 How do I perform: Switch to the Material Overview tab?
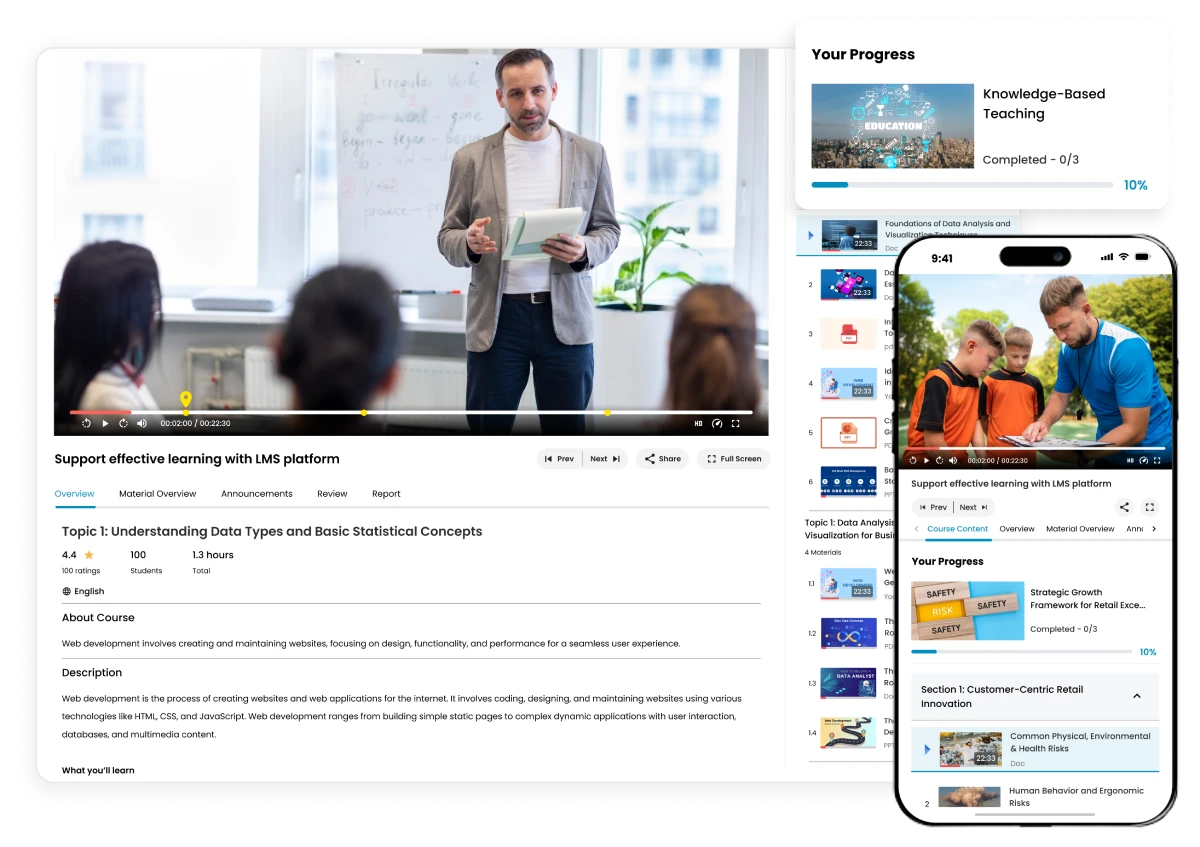coord(157,493)
